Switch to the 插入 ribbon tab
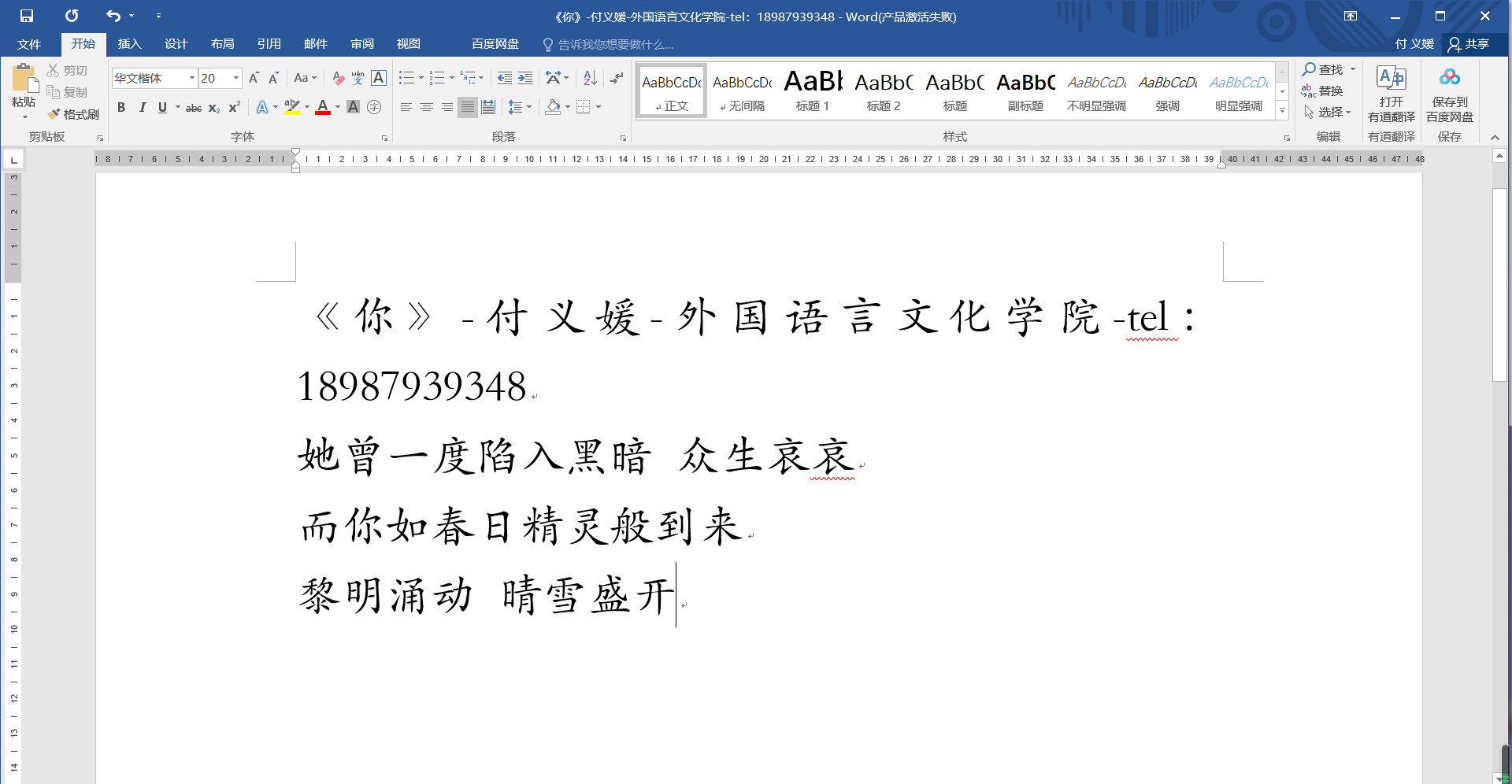The width and height of the screenshot is (1512, 784). coord(129,44)
